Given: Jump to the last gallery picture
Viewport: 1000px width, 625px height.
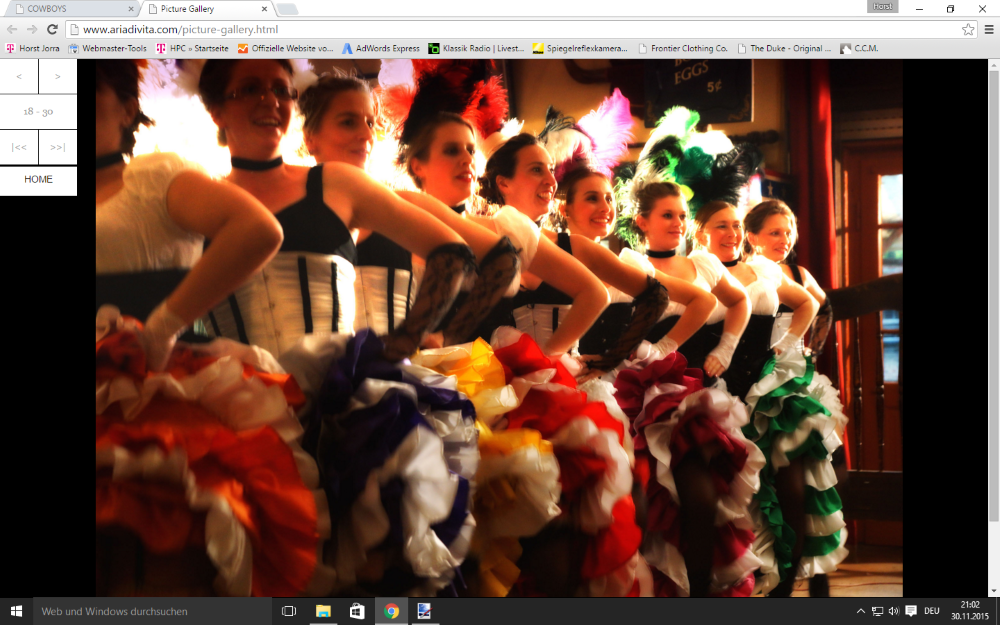Looking at the screenshot, I should (58, 147).
